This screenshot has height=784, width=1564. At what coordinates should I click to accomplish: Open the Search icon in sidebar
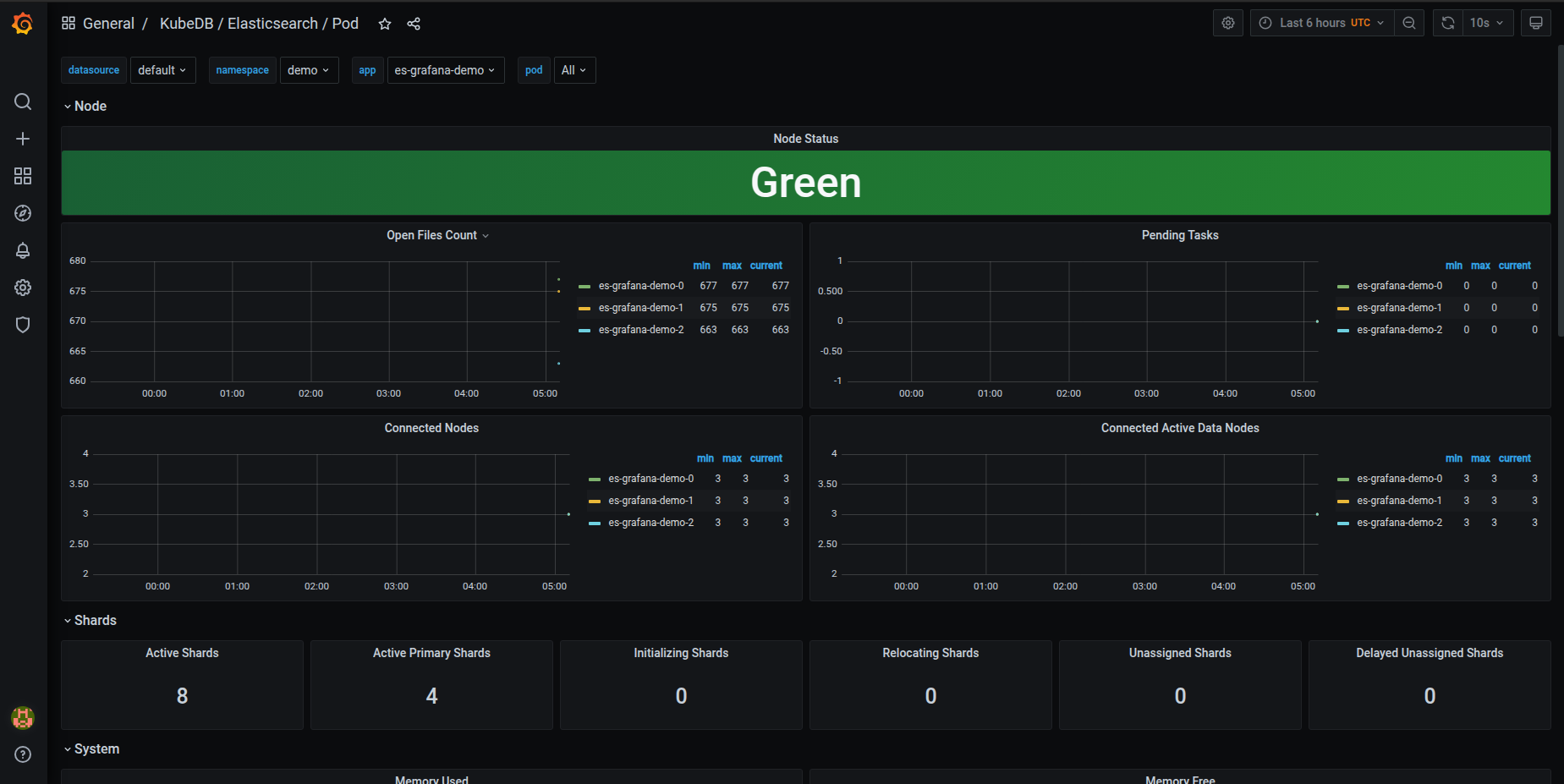(x=23, y=101)
